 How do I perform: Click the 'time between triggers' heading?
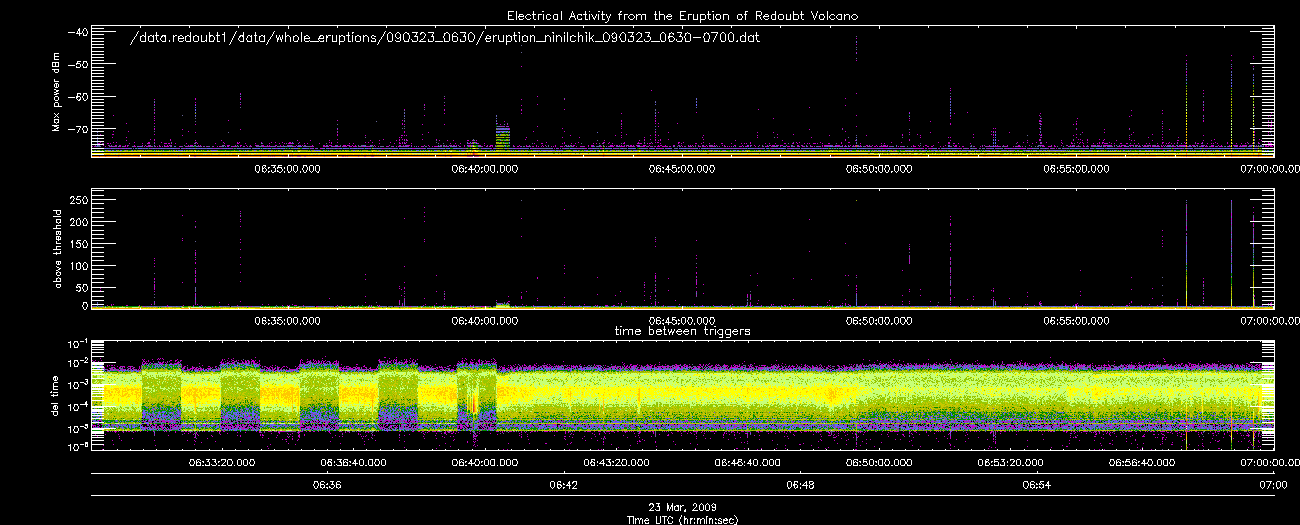(681, 330)
